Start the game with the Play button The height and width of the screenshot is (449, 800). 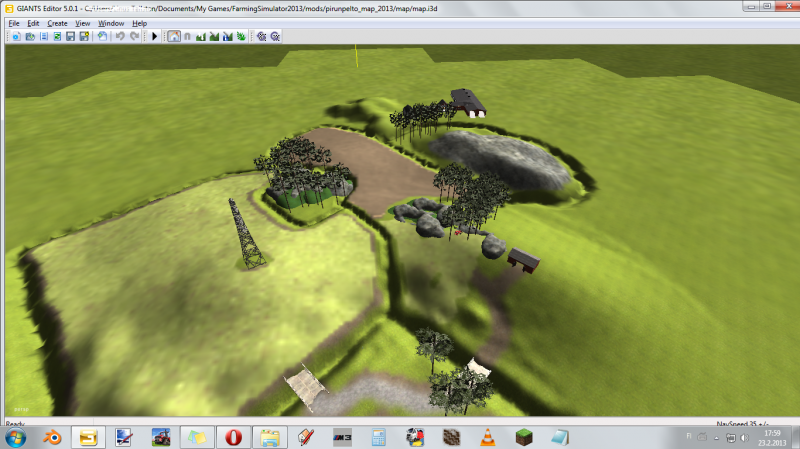pos(155,36)
